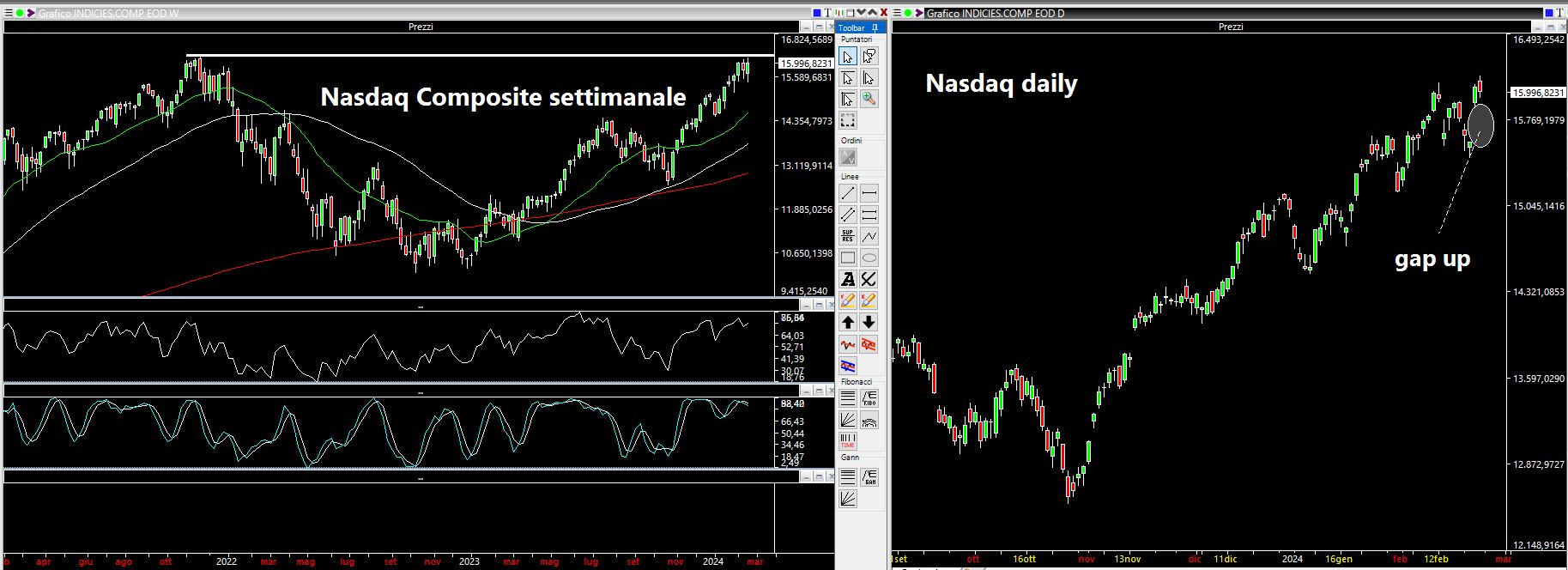Click the blue square icon in weekly chart title bar
1568x570 pixels.
click(817, 13)
